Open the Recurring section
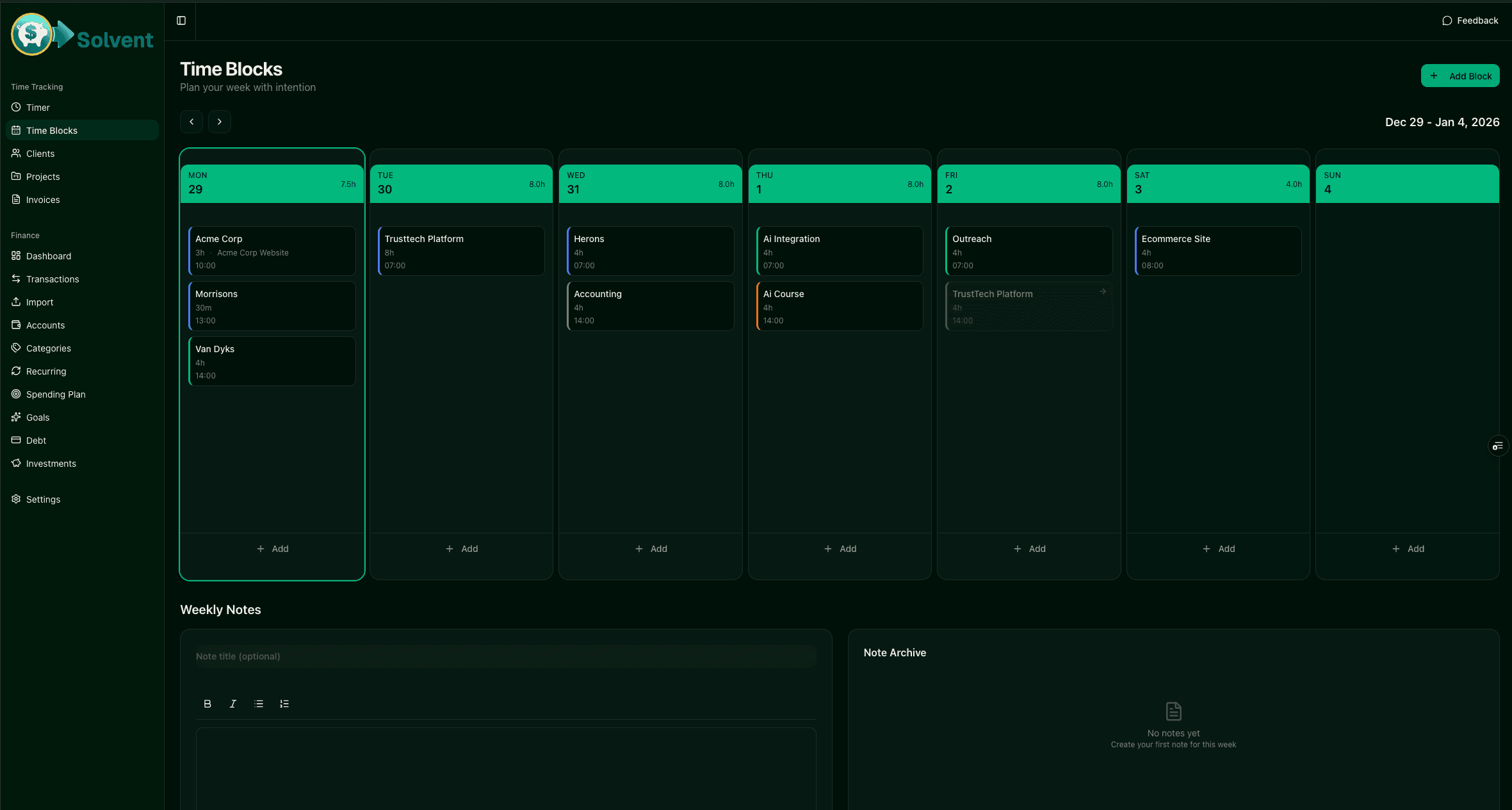Viewport: 1512px width, 810px height. click(45, 371)
